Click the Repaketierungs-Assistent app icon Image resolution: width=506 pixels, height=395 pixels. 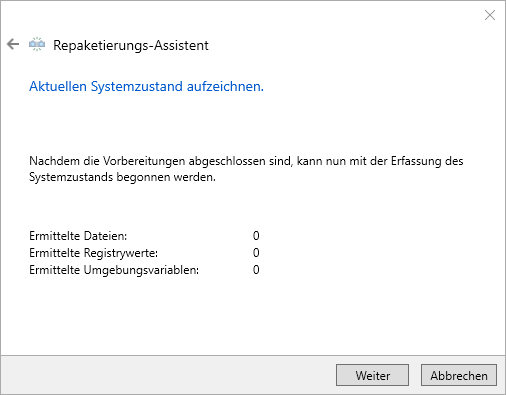[x=37, y=44]
